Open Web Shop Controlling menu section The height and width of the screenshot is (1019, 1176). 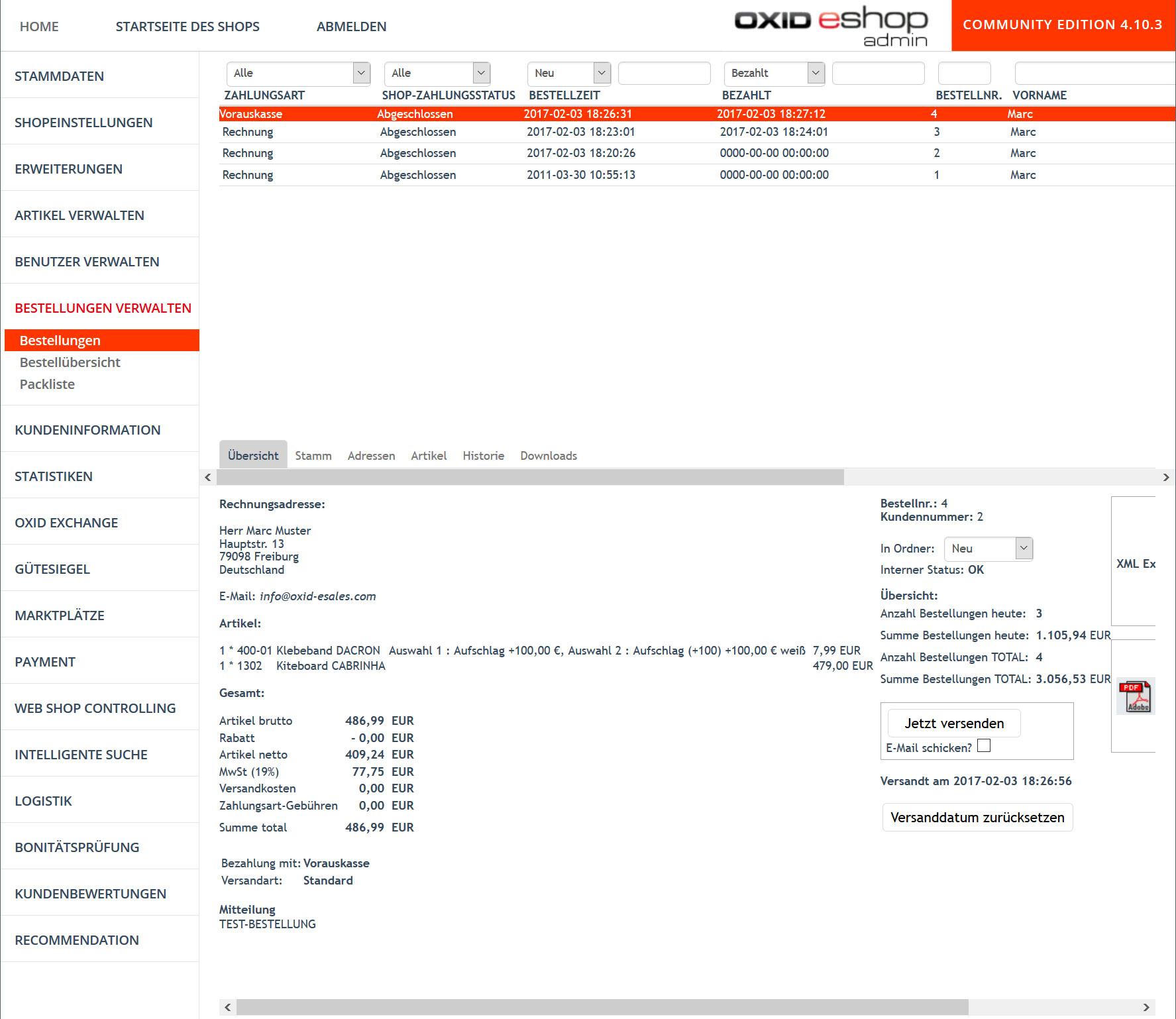pos(95,708)
